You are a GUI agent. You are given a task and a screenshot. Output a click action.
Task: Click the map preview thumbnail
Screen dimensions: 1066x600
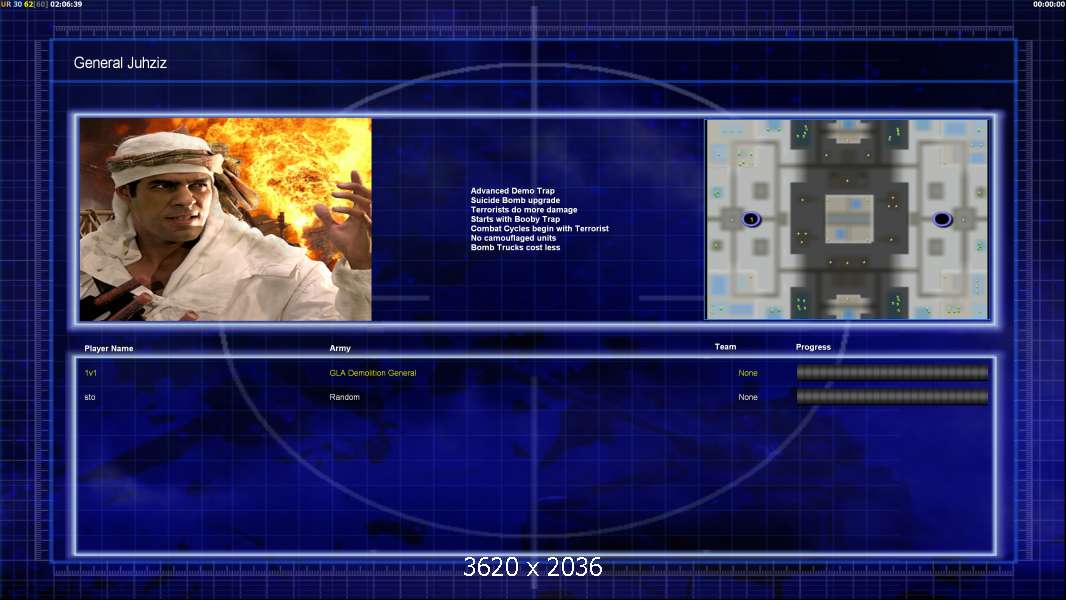pyautogui.click(x=847, y=219)
